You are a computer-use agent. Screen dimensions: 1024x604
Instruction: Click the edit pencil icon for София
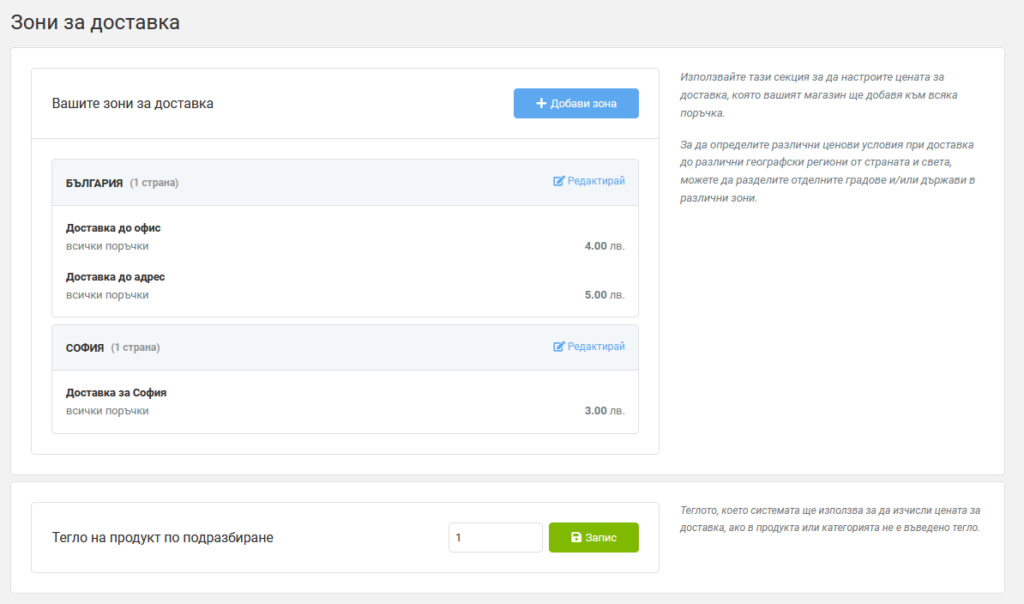click(x=558, y=346)
